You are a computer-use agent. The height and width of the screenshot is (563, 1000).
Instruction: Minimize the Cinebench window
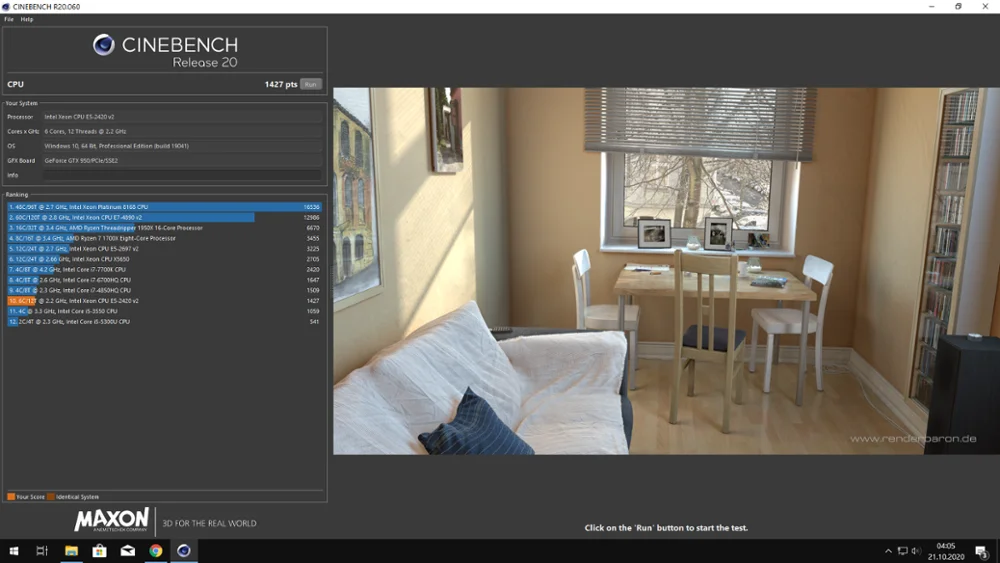932,6
